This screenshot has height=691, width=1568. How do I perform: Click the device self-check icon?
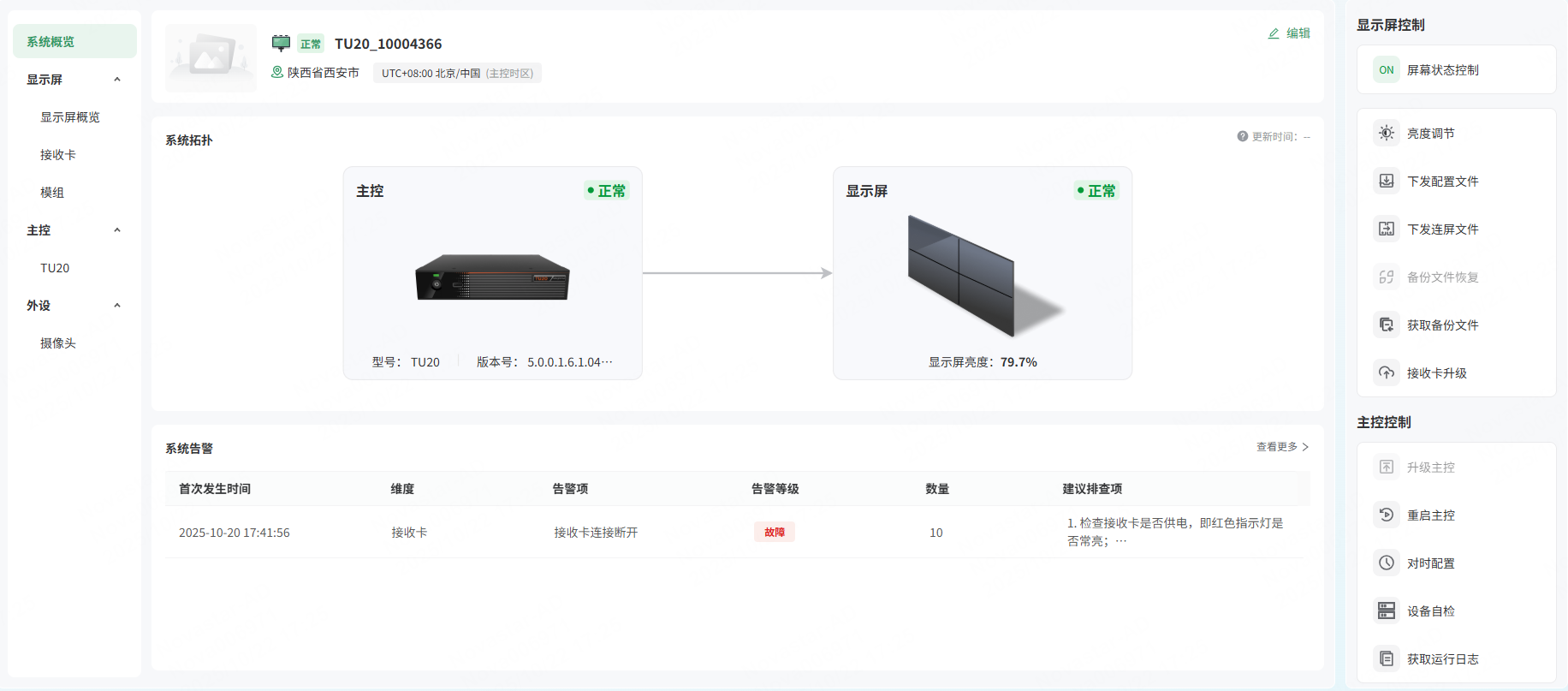pyautogui.click(x=1386, y=611)
